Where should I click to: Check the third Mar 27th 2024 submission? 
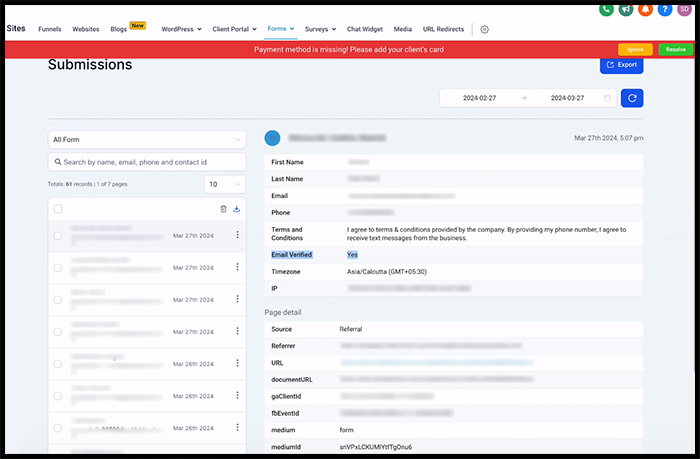coord(58,300)
